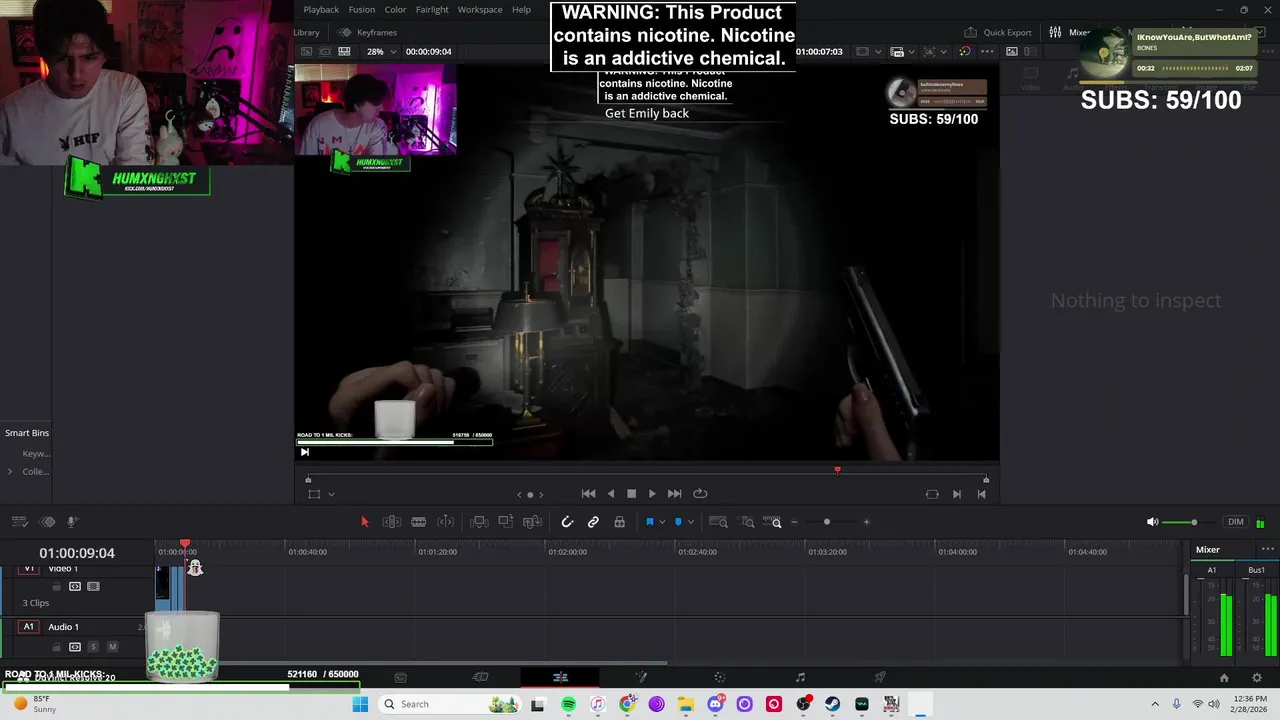The height and width of the screenshot is (720, 1280).
Task: Jump to previous clip edit
Action: [x=981, y=494]
